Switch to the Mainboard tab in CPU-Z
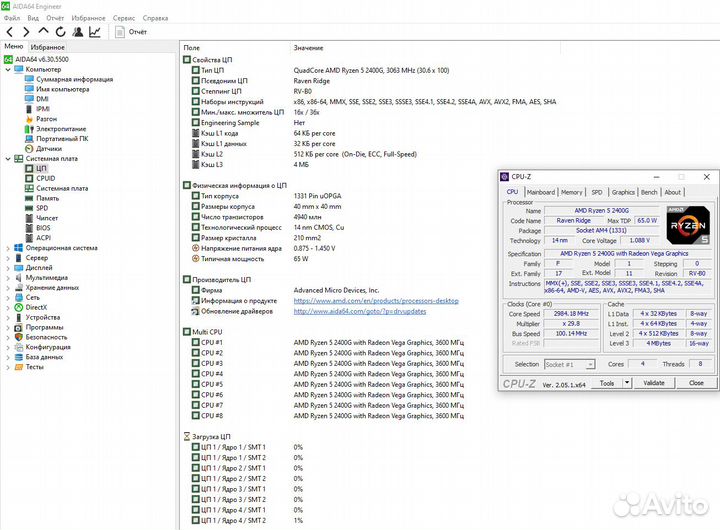Image resolution: width=720 pixels, height=530 pixels. click(540, 192)
